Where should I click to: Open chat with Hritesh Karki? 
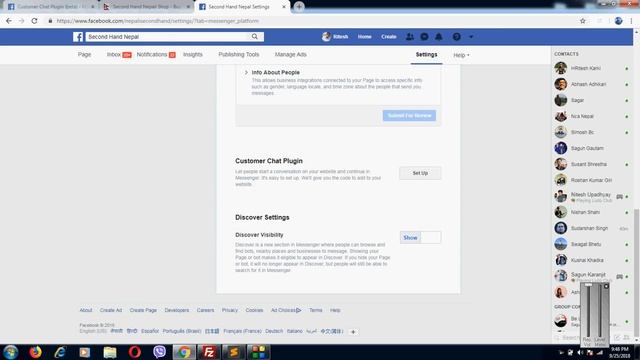(x=591, y=68)
